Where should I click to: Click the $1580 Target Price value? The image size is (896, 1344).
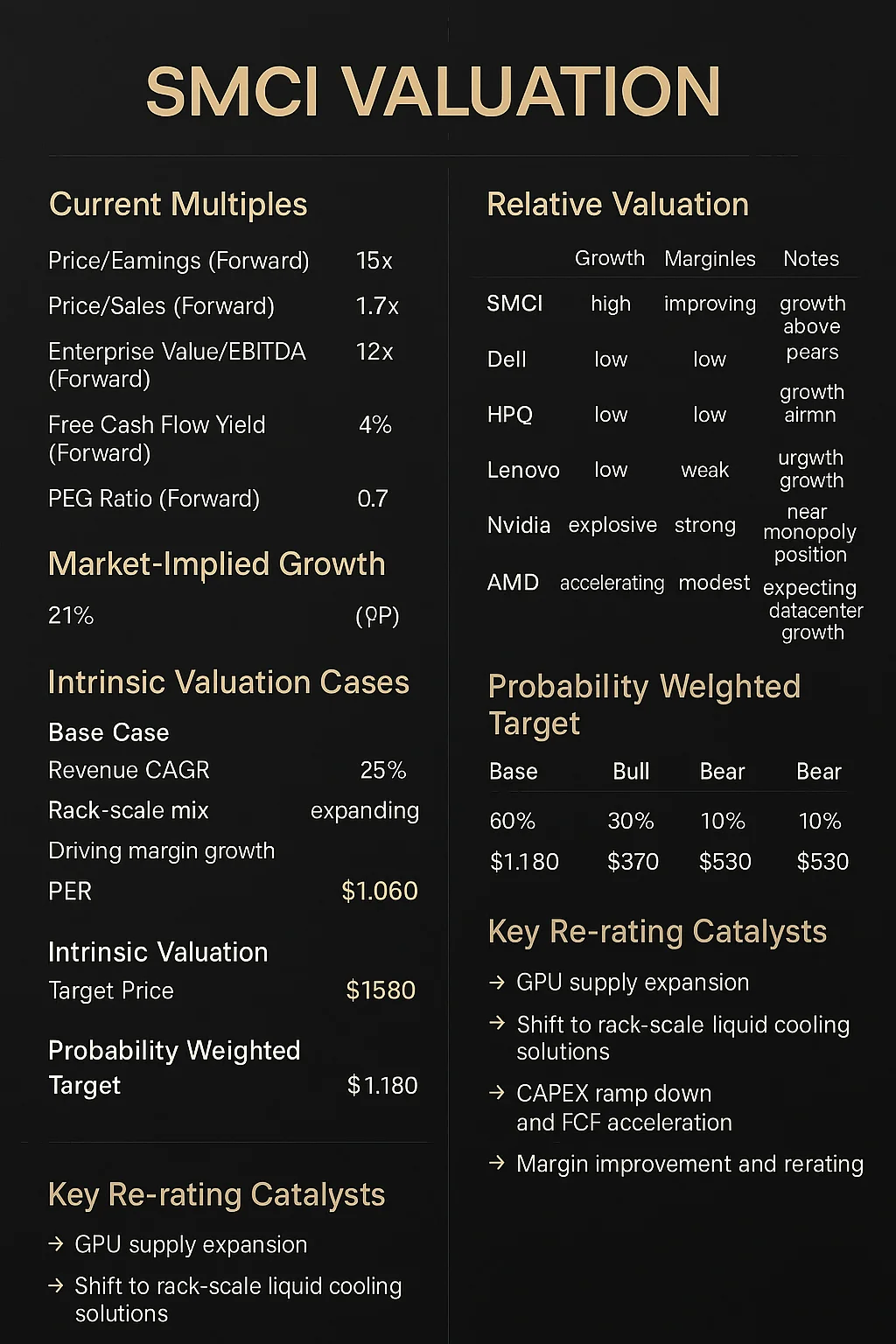[381, 990]
